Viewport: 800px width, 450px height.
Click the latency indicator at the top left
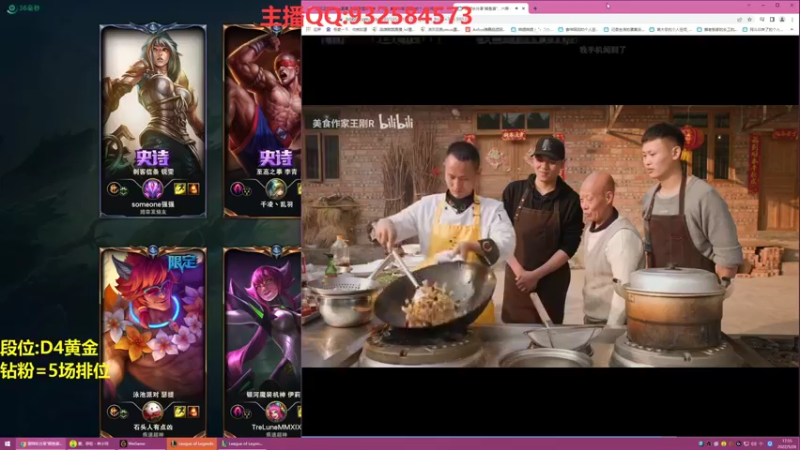[x=24, y=9]
